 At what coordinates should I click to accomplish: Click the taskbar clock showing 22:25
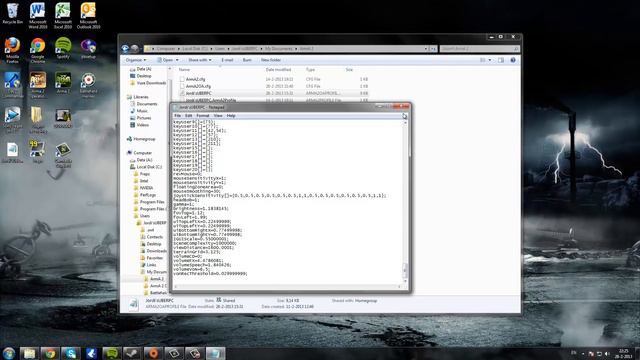(624, 353)
